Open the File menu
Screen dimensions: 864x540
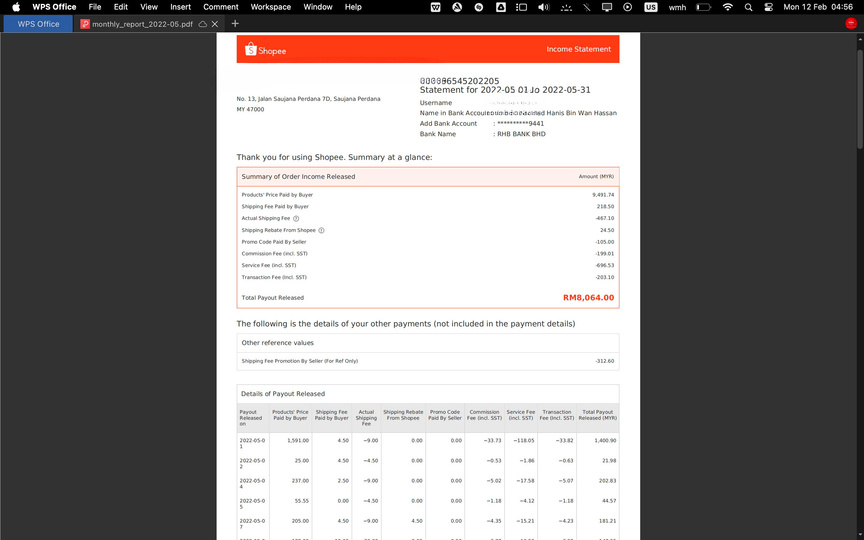point(95,7)
